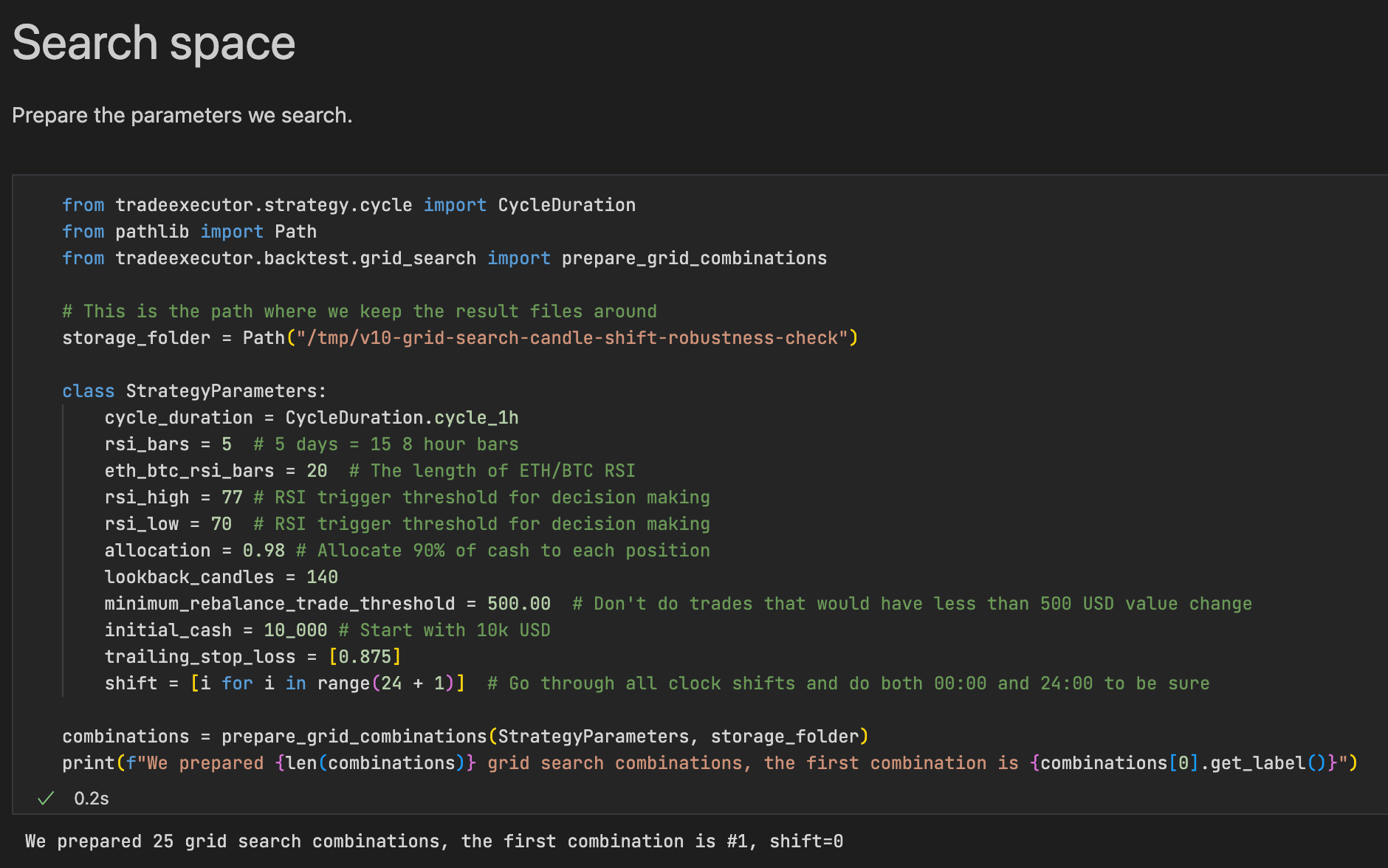
Task: Click the eth_btc_rsi_bars value 20
Action: 317,471
